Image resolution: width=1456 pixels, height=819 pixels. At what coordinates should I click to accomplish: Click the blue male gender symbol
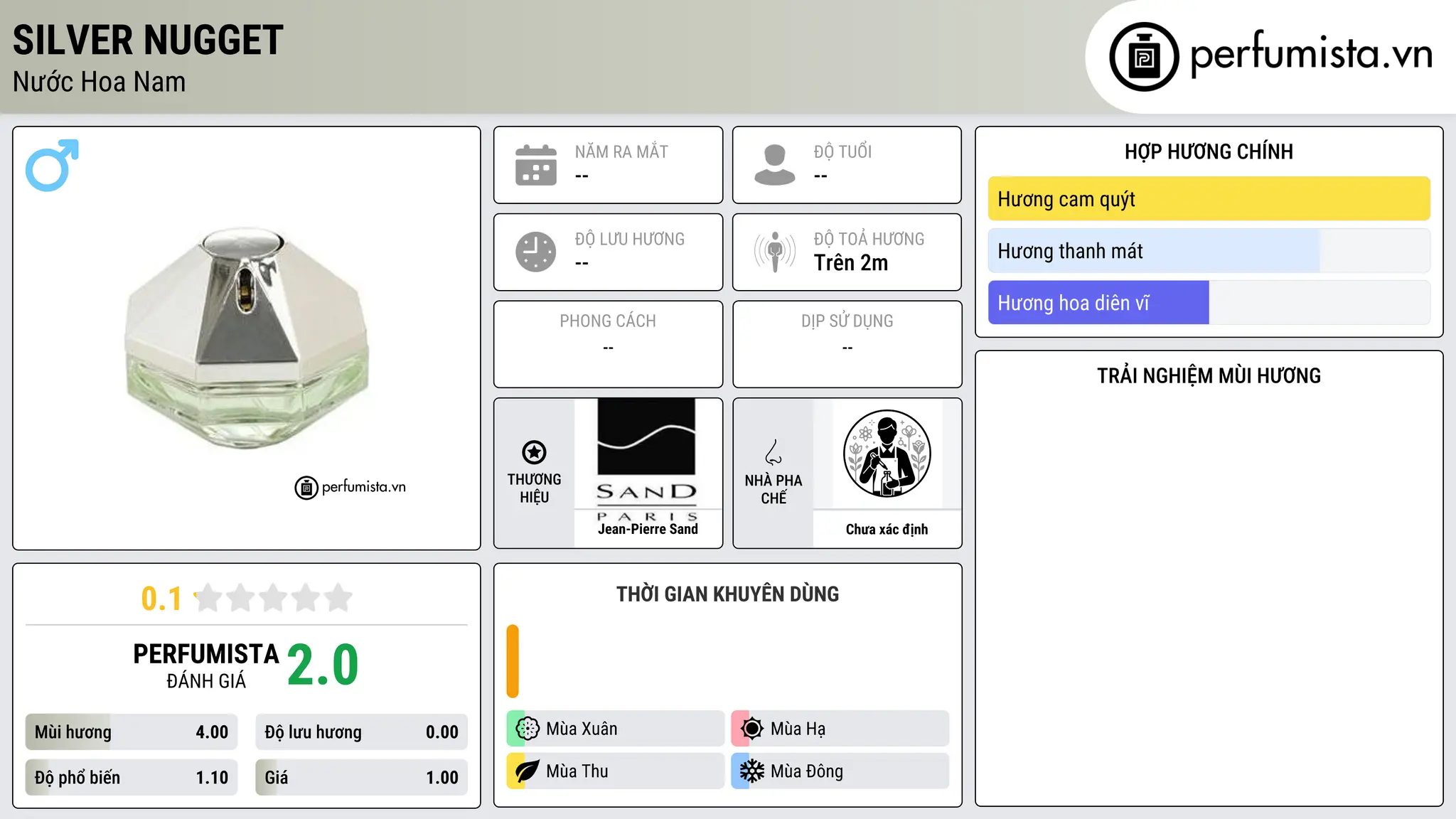click(52, 165)
